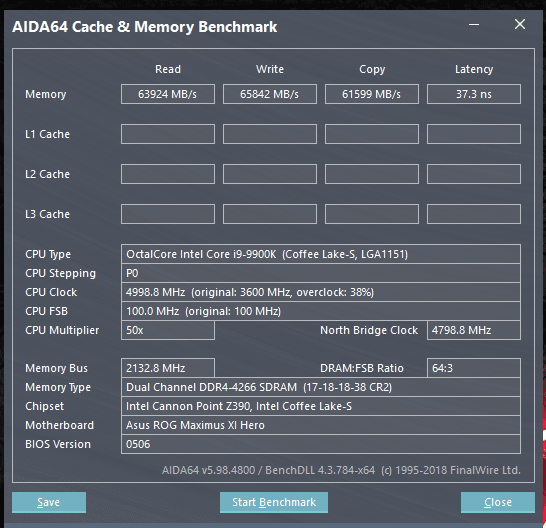Click the Memory Type DDR4-4266 field
Screen dimensions: 546x528
321,387
